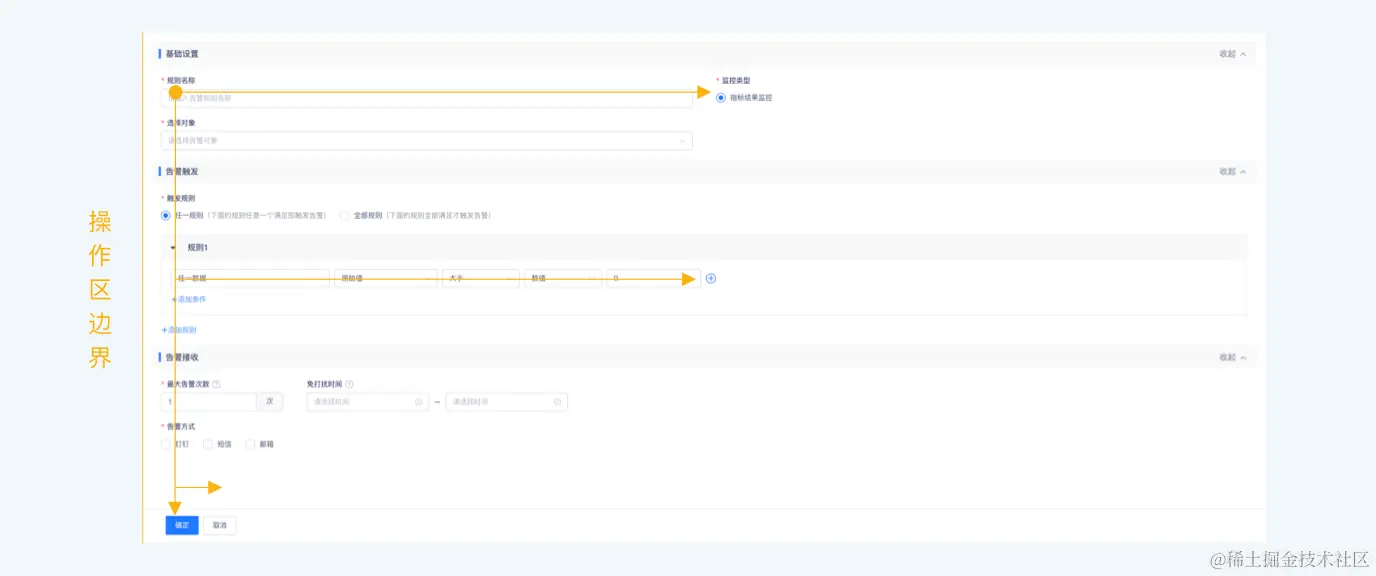Click the 告警方式 field label
Image resolution: width=1376 pixels, height=576 pixels.
181,427
